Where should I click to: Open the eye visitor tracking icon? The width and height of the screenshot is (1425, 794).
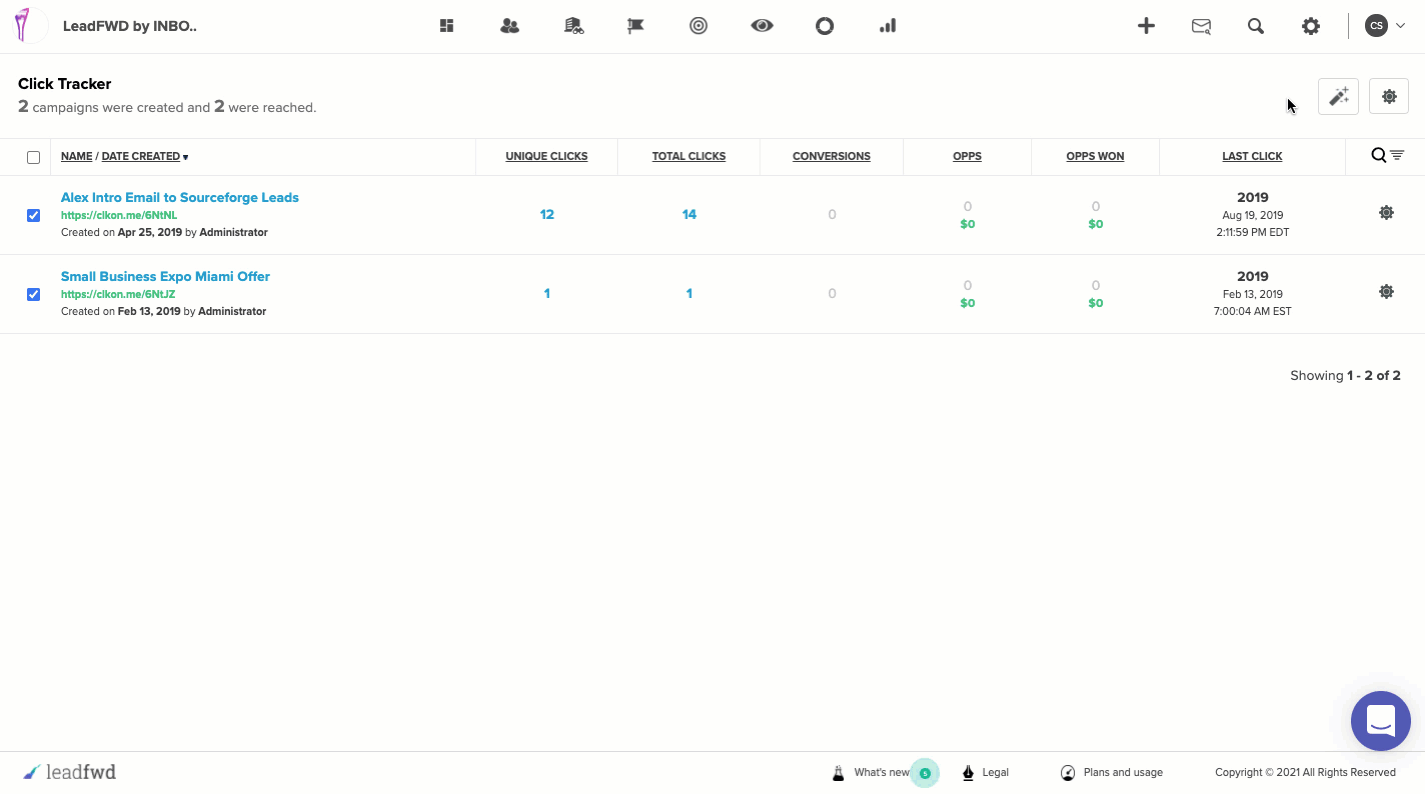point(762,26)
